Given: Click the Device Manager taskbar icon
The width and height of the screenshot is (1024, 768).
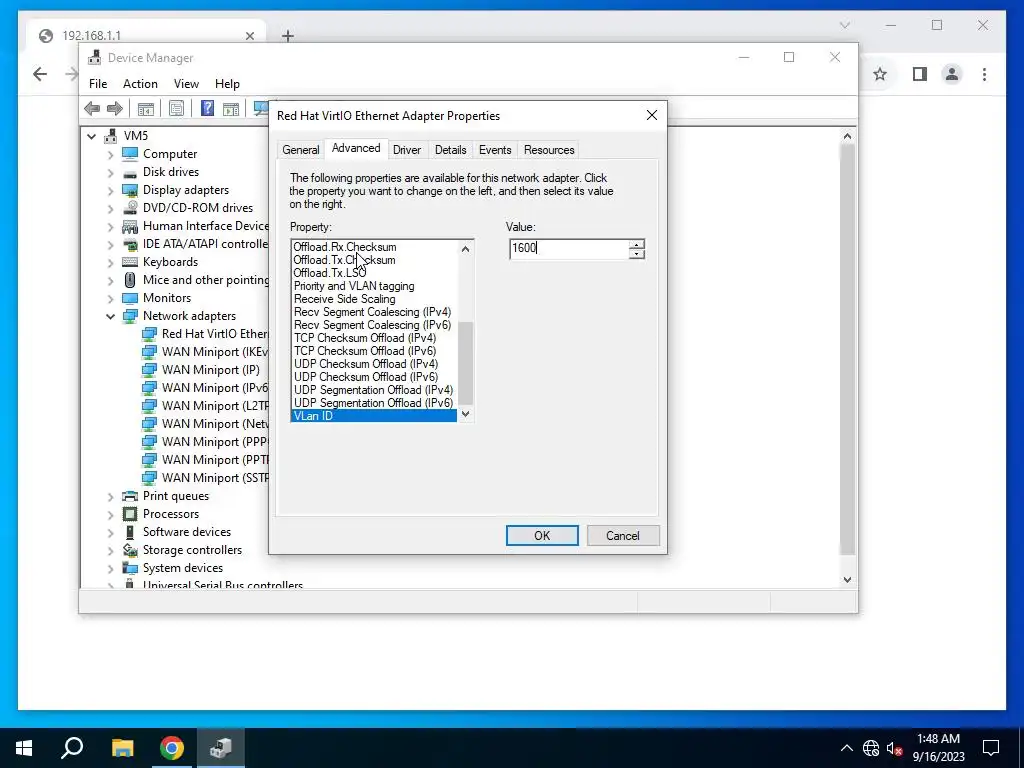Looking at the screenshot, I should click(221, 748).
